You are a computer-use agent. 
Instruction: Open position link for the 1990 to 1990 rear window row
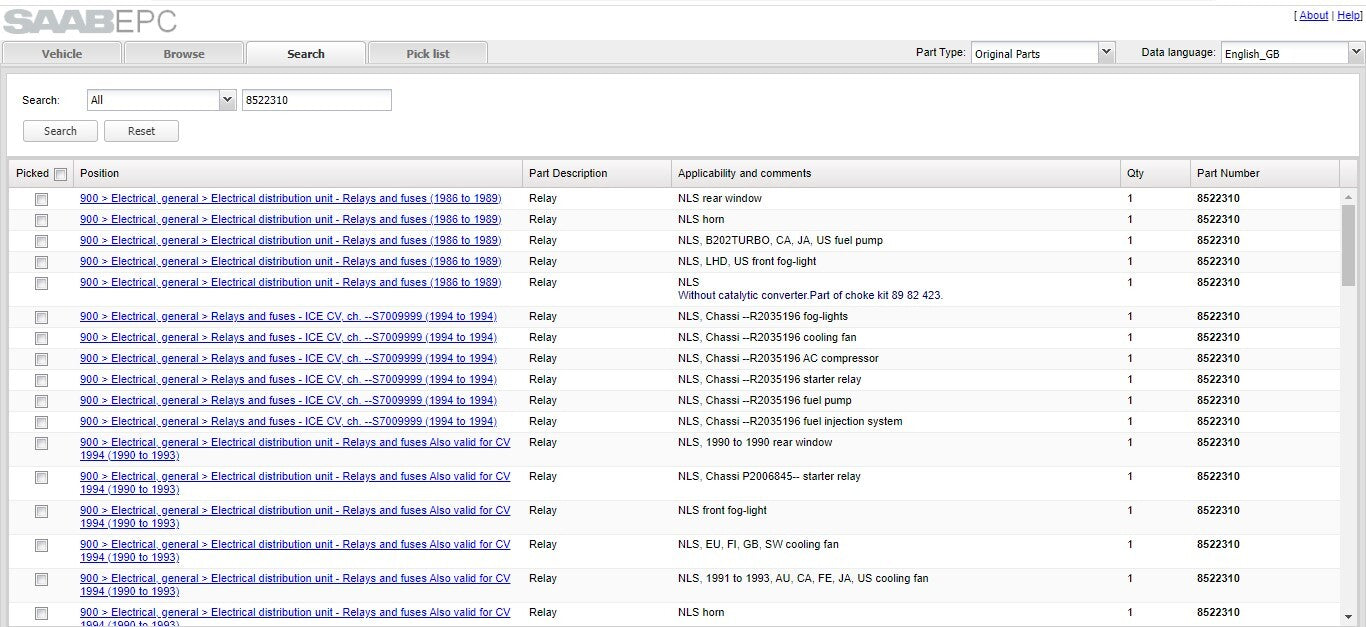[295, 449]
